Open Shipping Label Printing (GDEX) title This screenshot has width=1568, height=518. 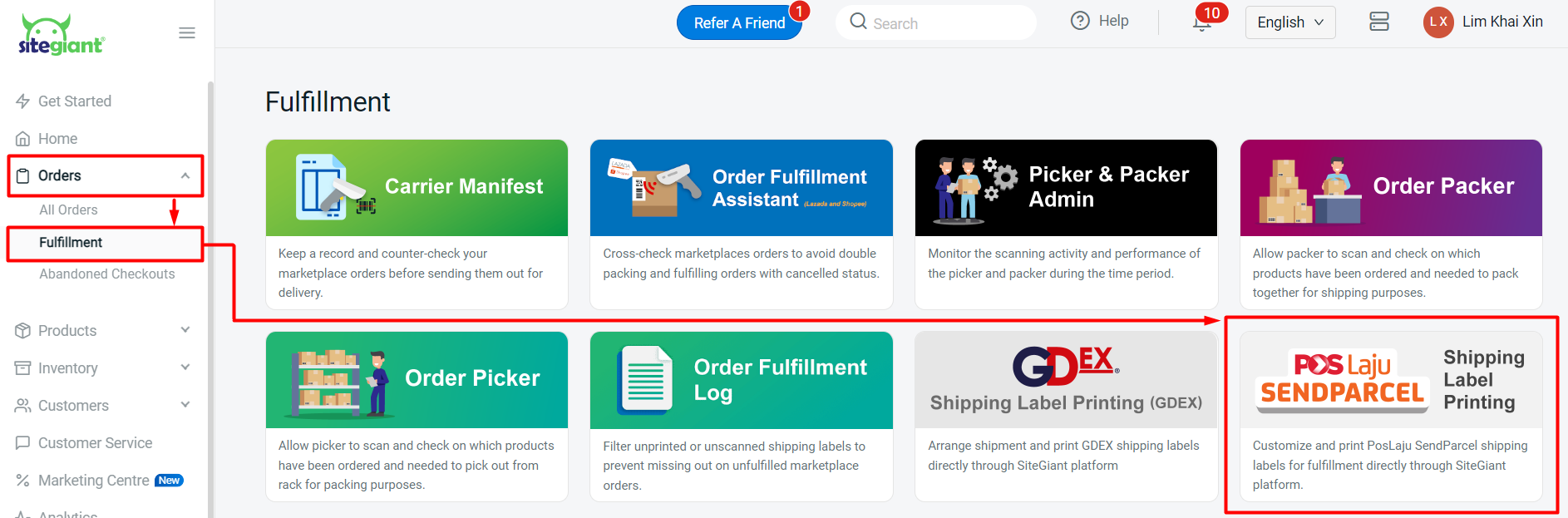tap(1066, 403)
